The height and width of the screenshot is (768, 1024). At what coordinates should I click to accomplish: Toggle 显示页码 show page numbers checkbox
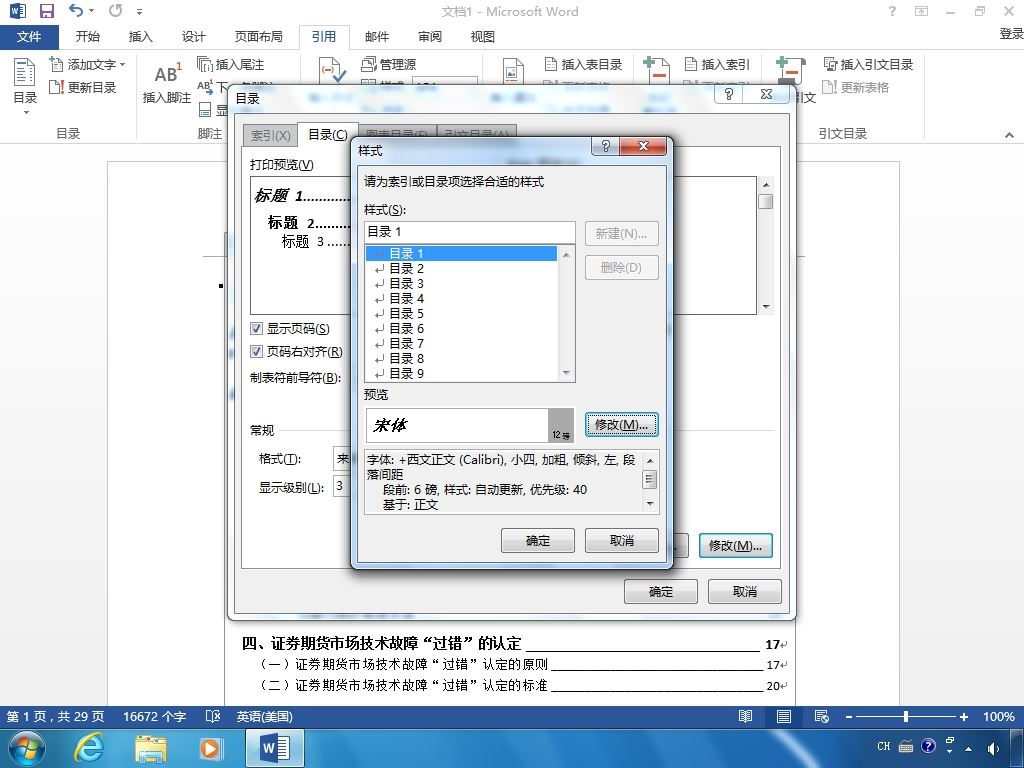click(x=257, y=328)
